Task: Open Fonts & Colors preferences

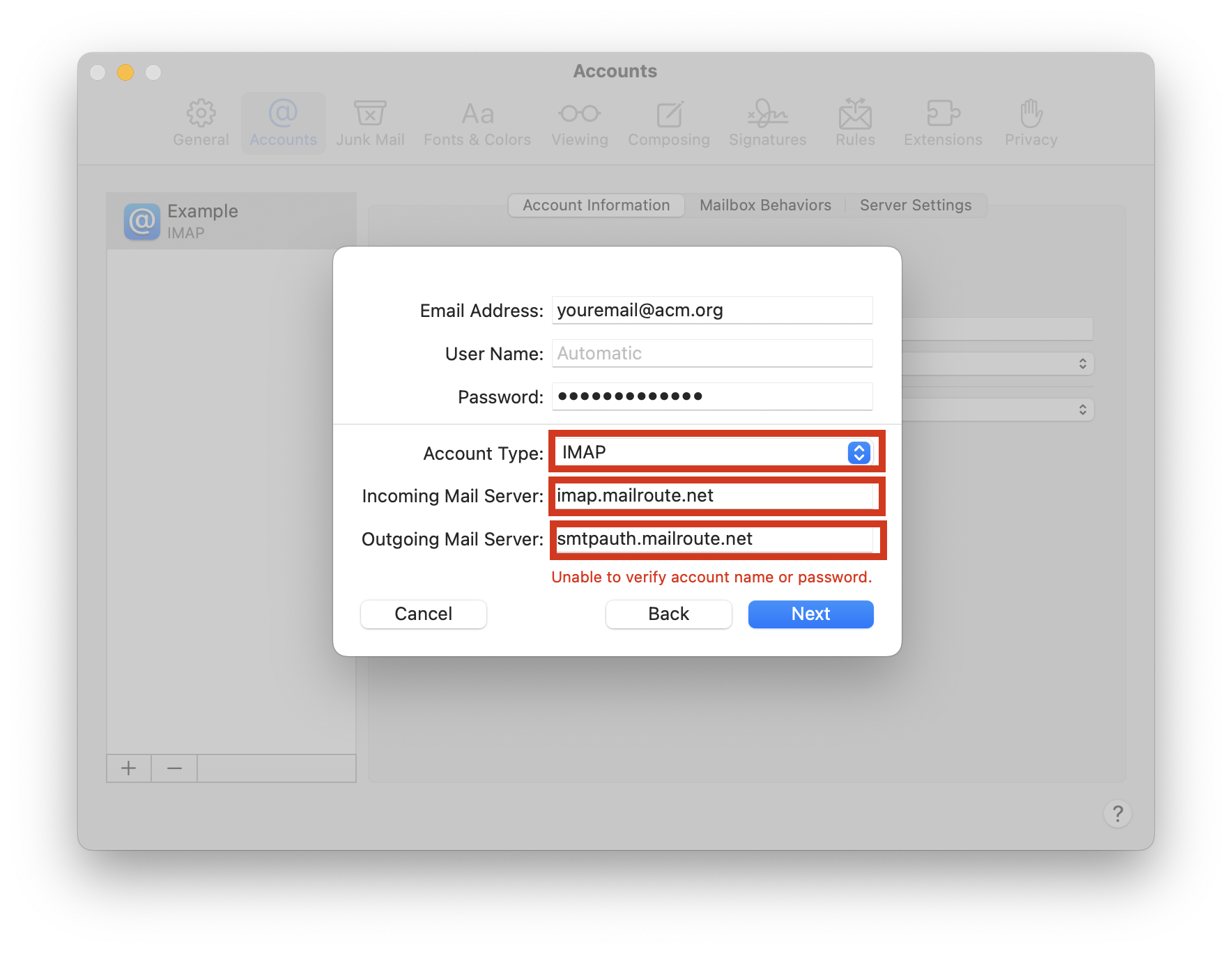Action: 477,123
